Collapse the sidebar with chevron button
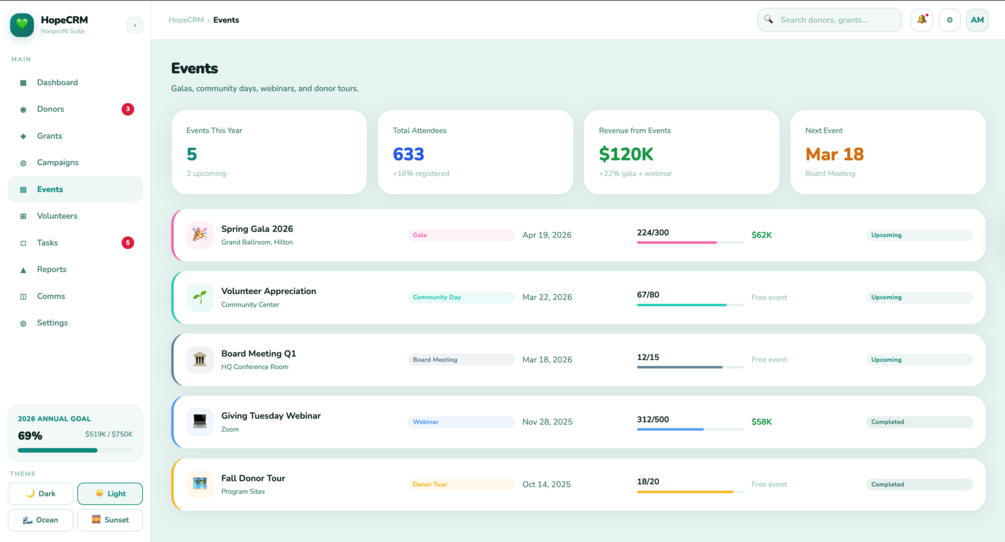The width and height of the screenshot is (1005, 542). pos(135,26)
